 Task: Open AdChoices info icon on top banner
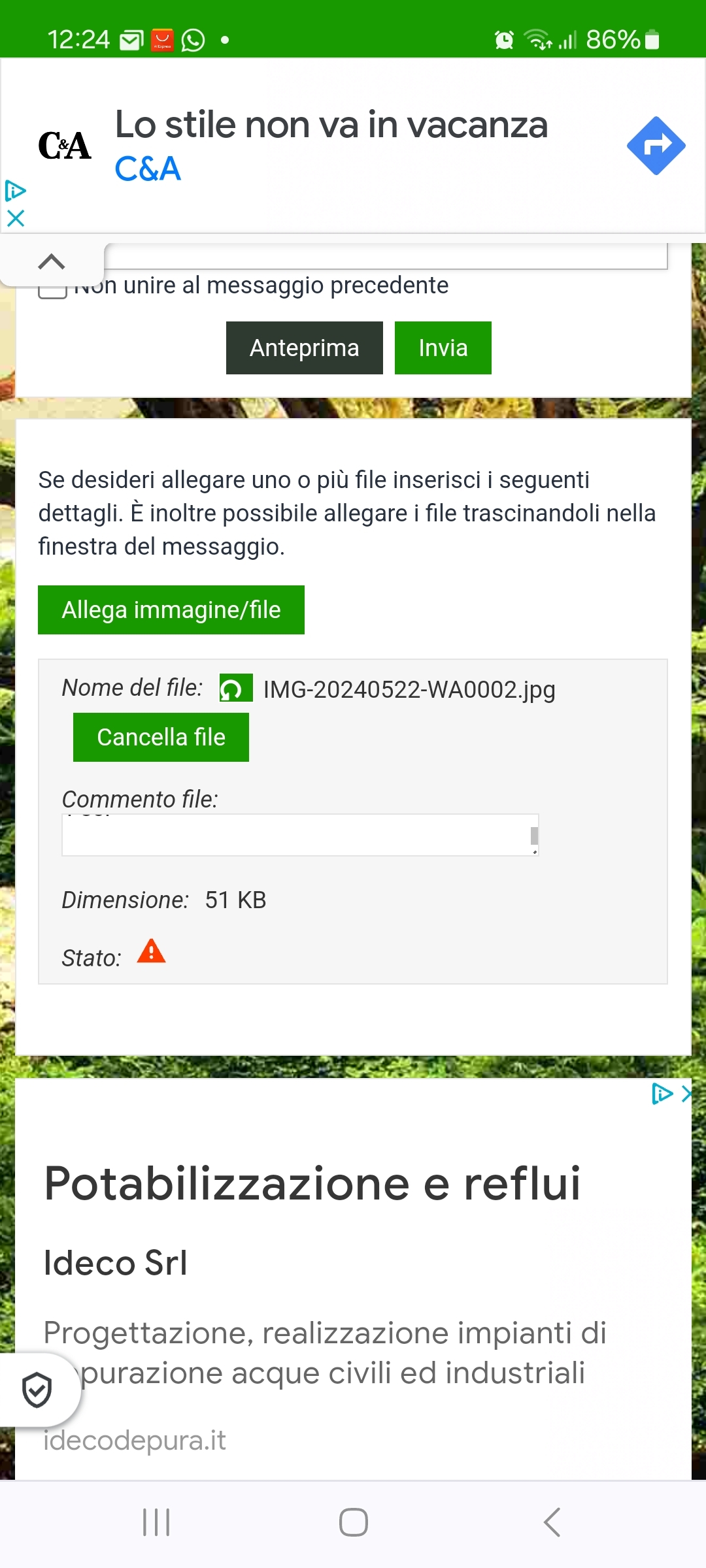tap(15, 191)
